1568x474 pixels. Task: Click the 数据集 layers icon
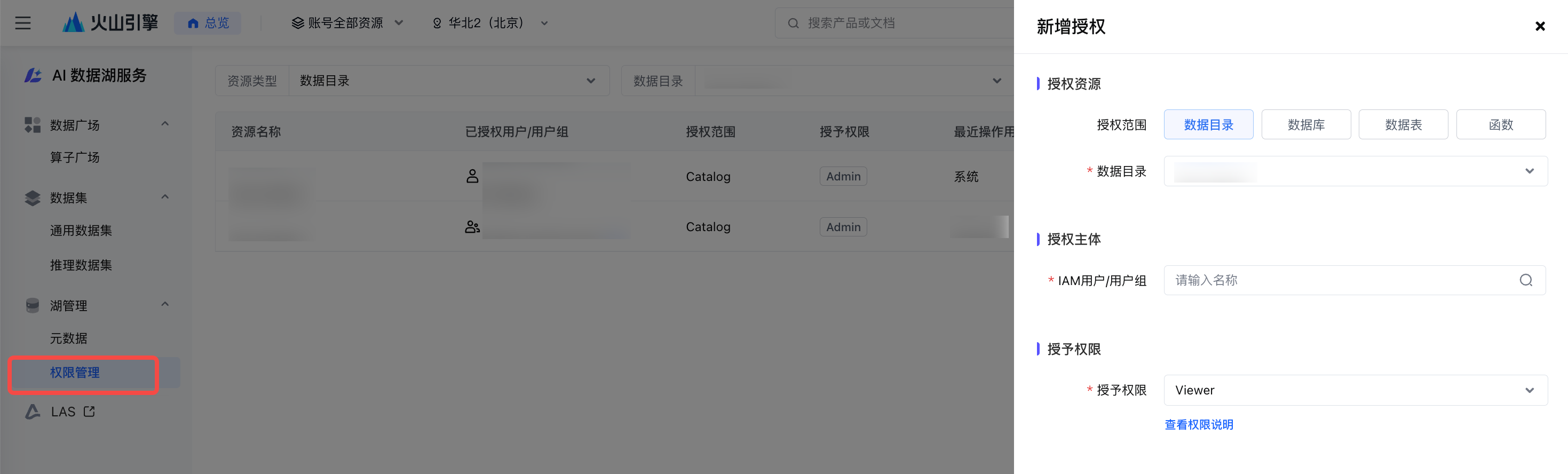click(32, 197)
